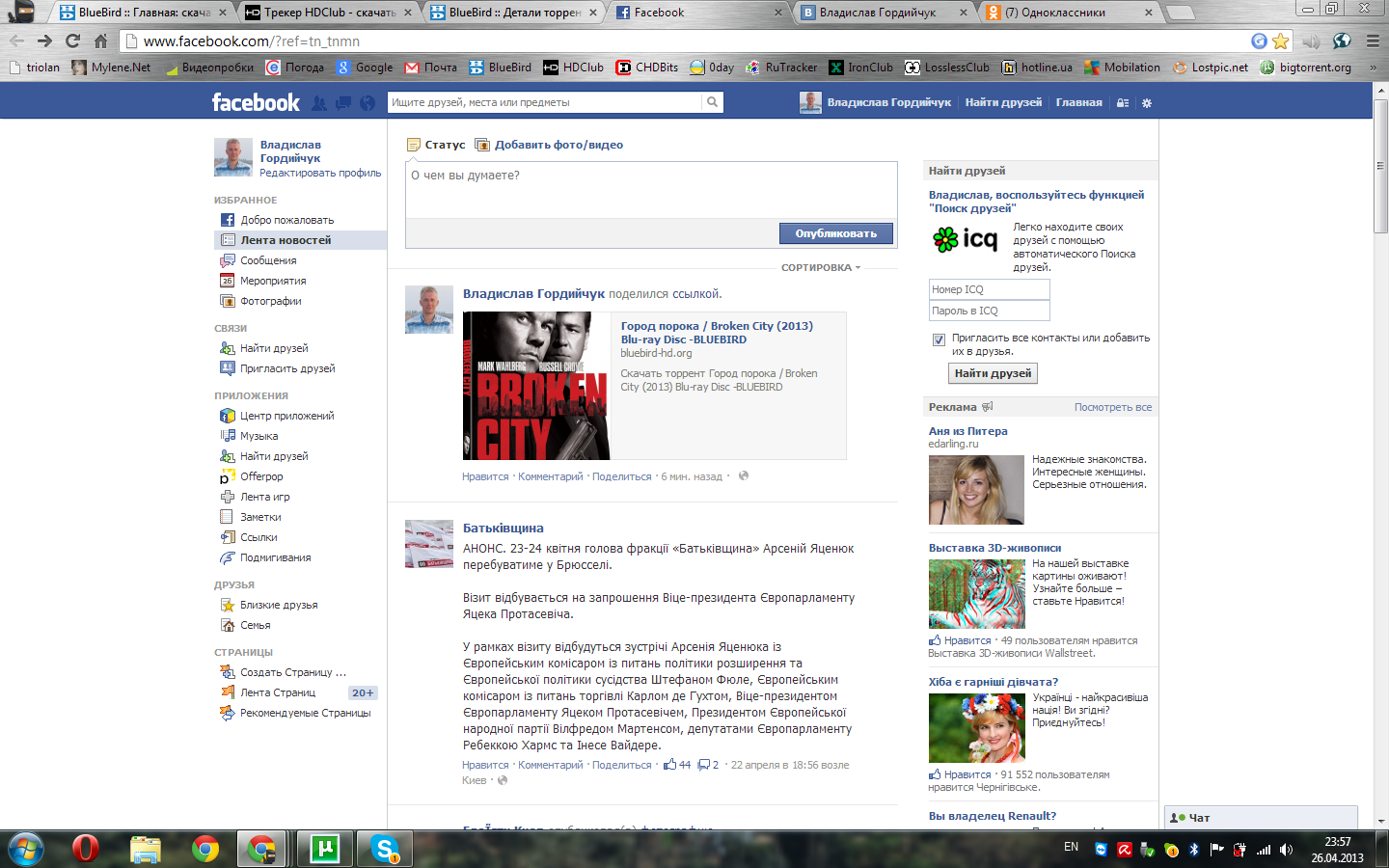Open Лента новостей in the sidebar

pyautogui.click(x=300, y=240)
